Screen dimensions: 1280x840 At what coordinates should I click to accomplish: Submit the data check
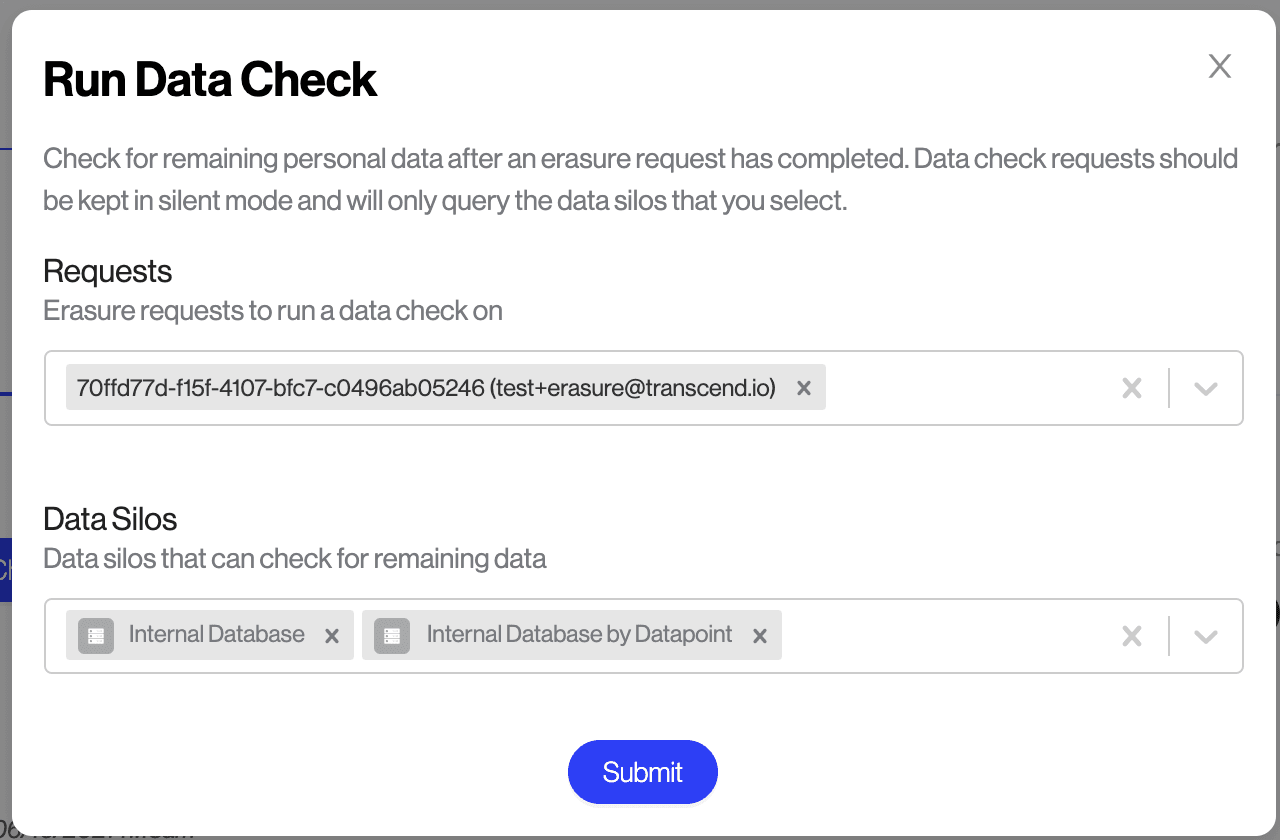[642, 772]
